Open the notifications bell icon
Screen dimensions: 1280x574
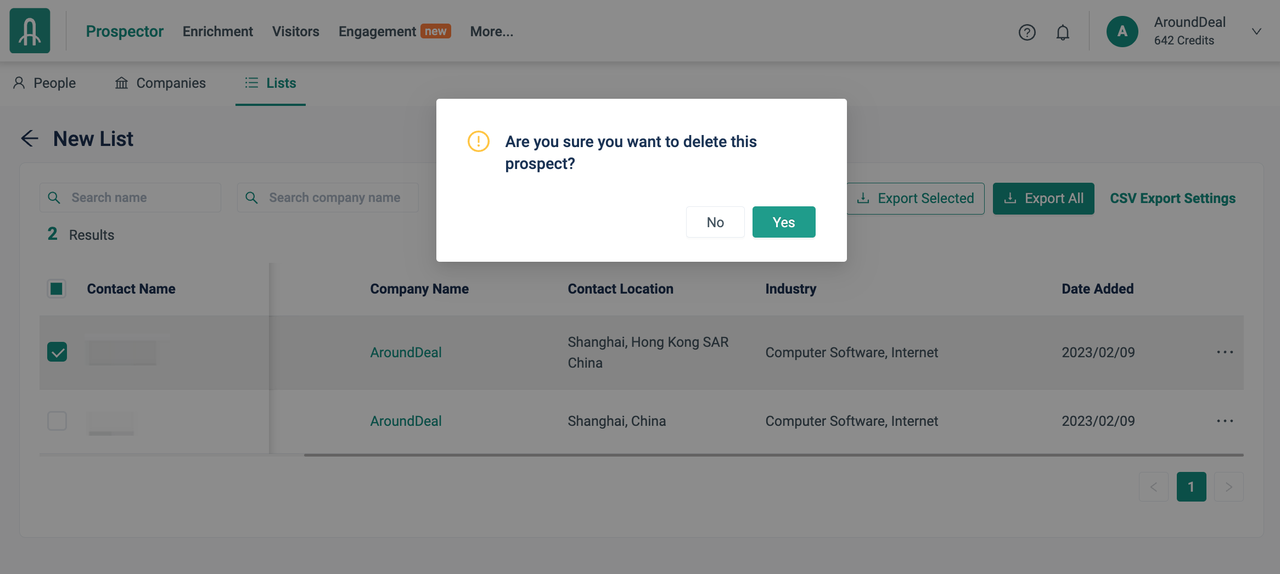tap(1063, 32)
